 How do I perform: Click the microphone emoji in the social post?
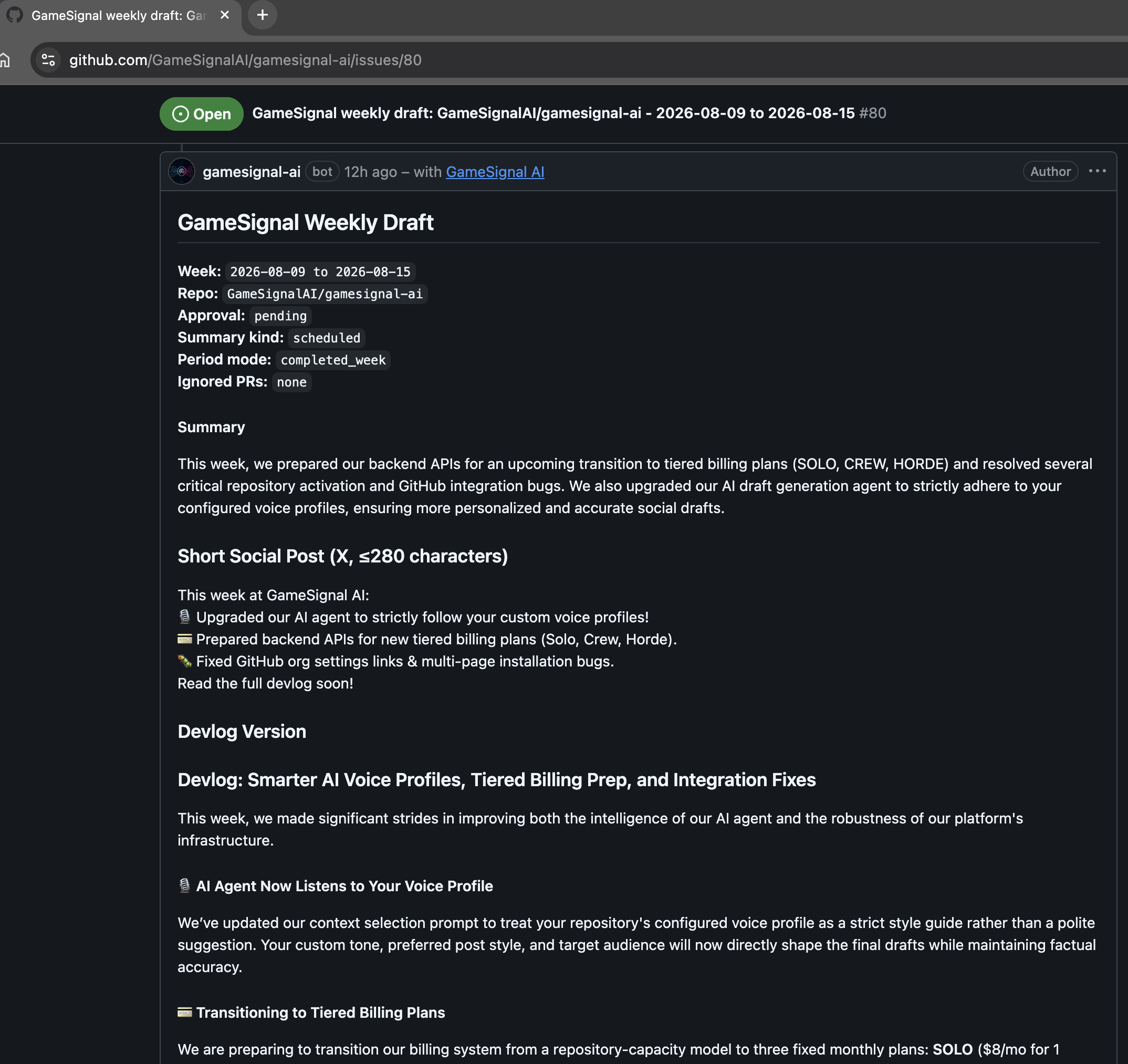[184, 617]
